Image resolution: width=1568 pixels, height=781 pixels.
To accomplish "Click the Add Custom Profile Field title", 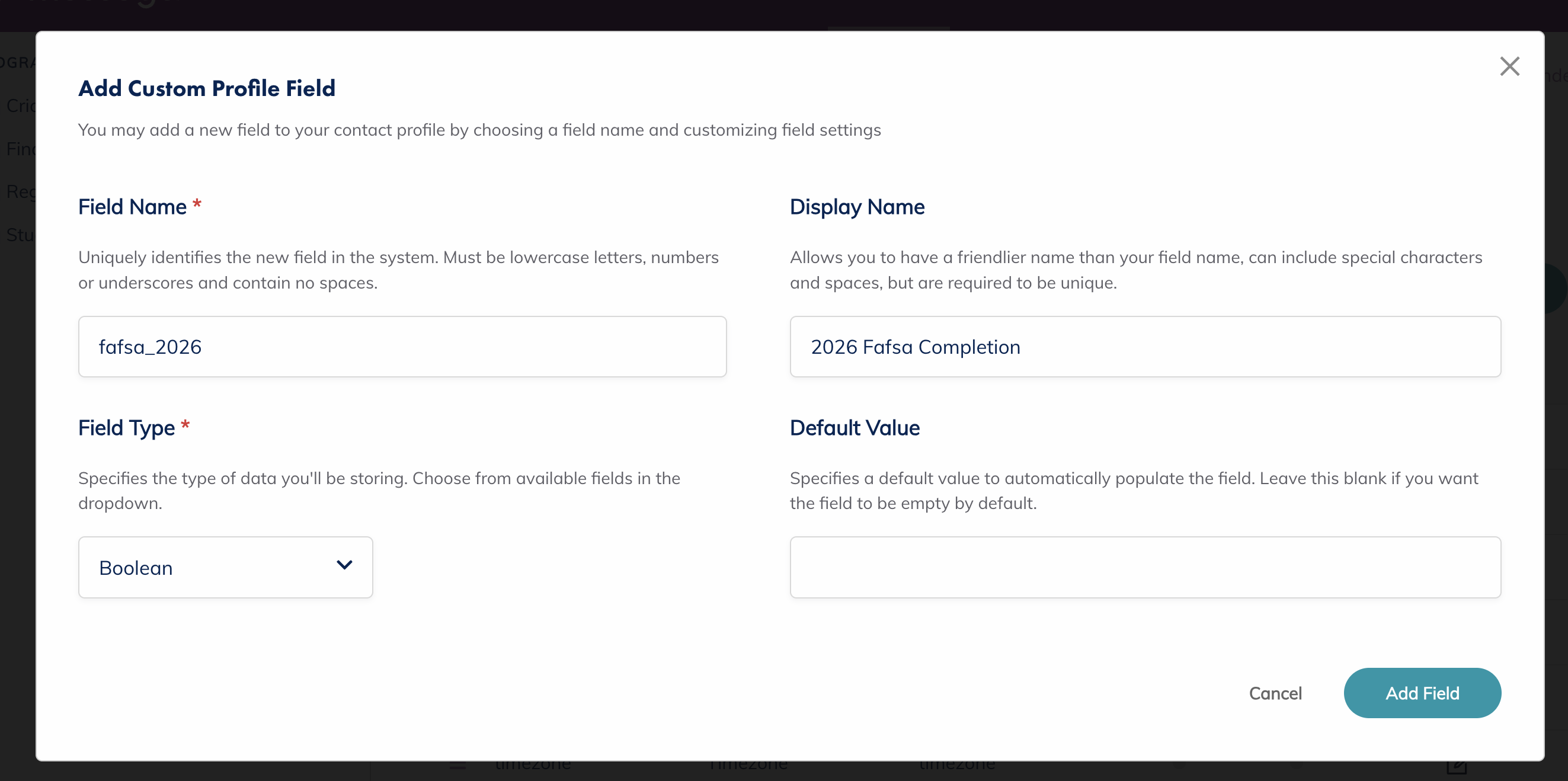I will [x=206, y=88].
